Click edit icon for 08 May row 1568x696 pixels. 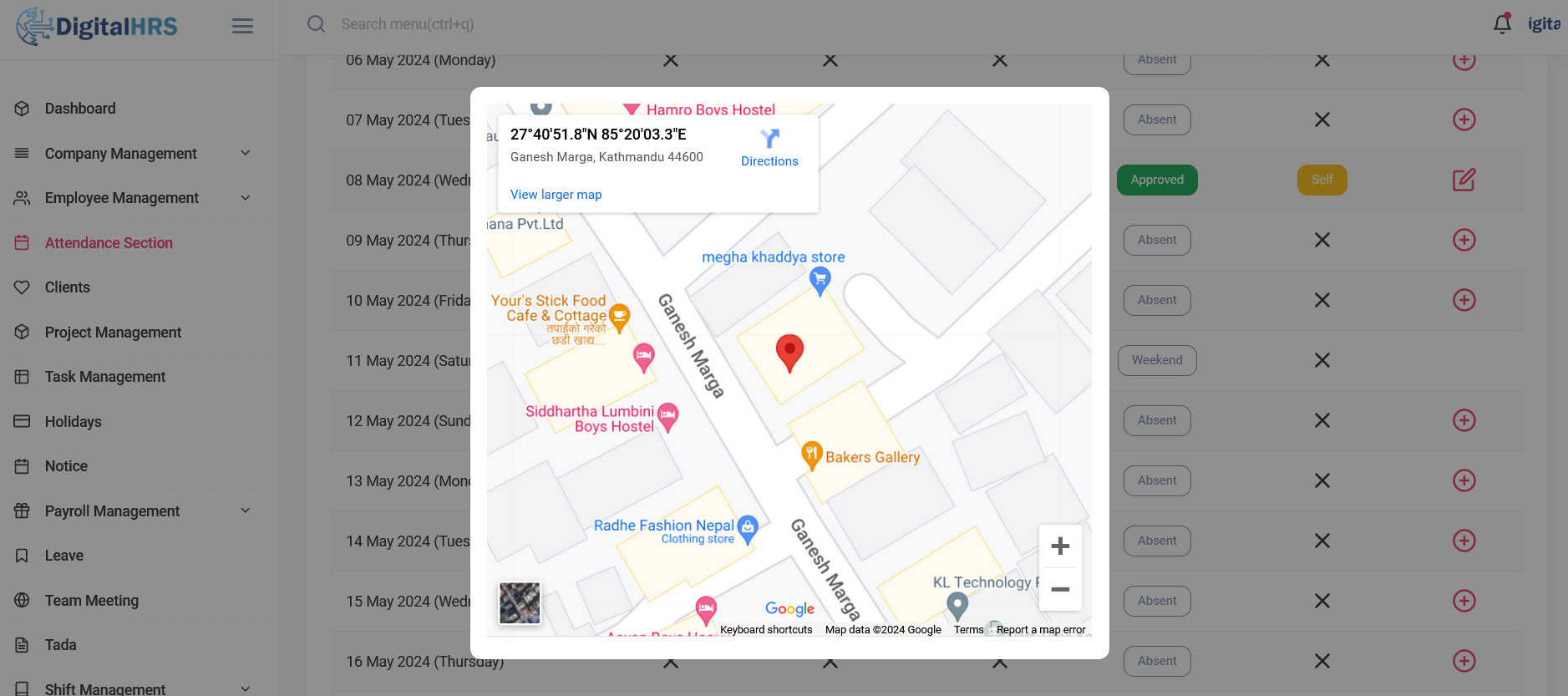point(1464,180)
